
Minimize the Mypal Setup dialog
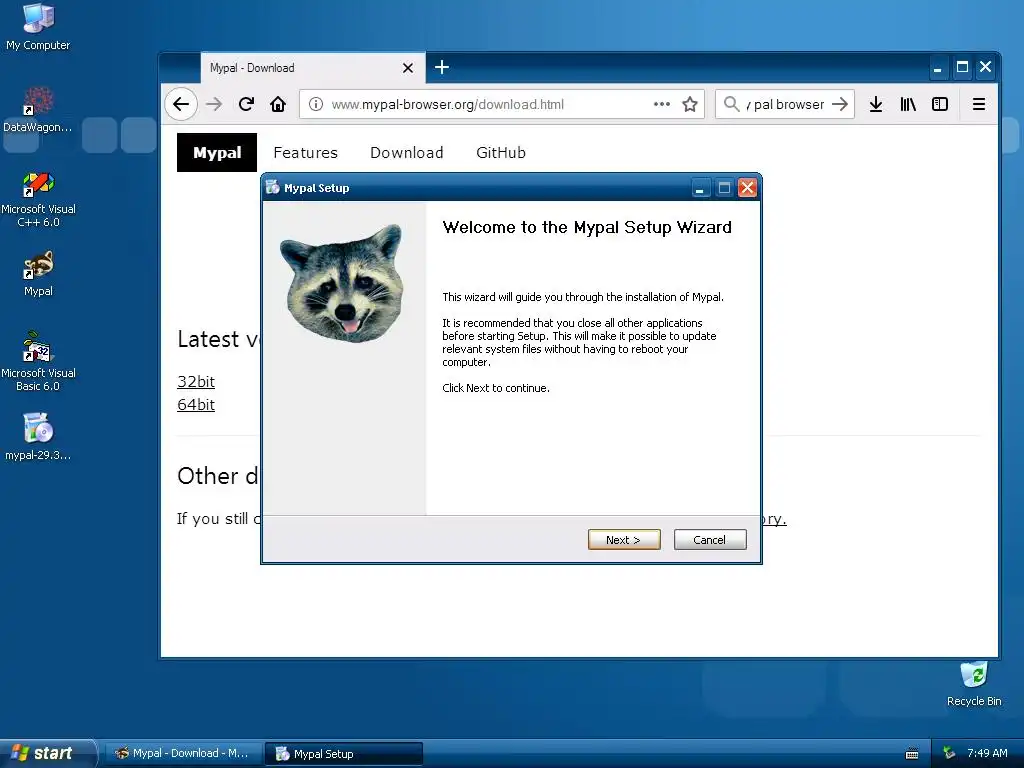click(x=699, y=188)
